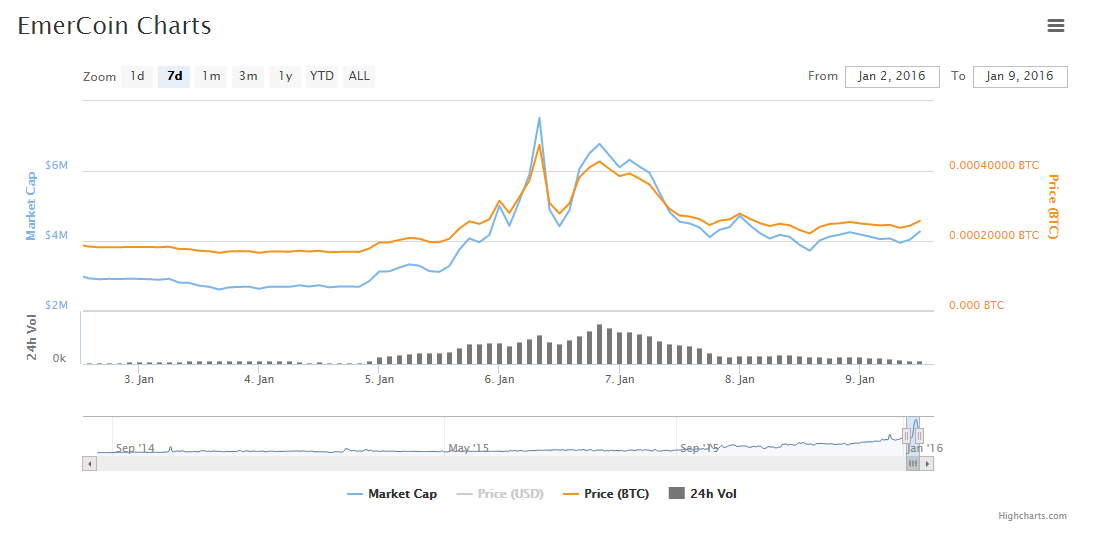Click the navigator right scroll arrow
Screen dimensions: 1095x535
click(x=927, y=463)
